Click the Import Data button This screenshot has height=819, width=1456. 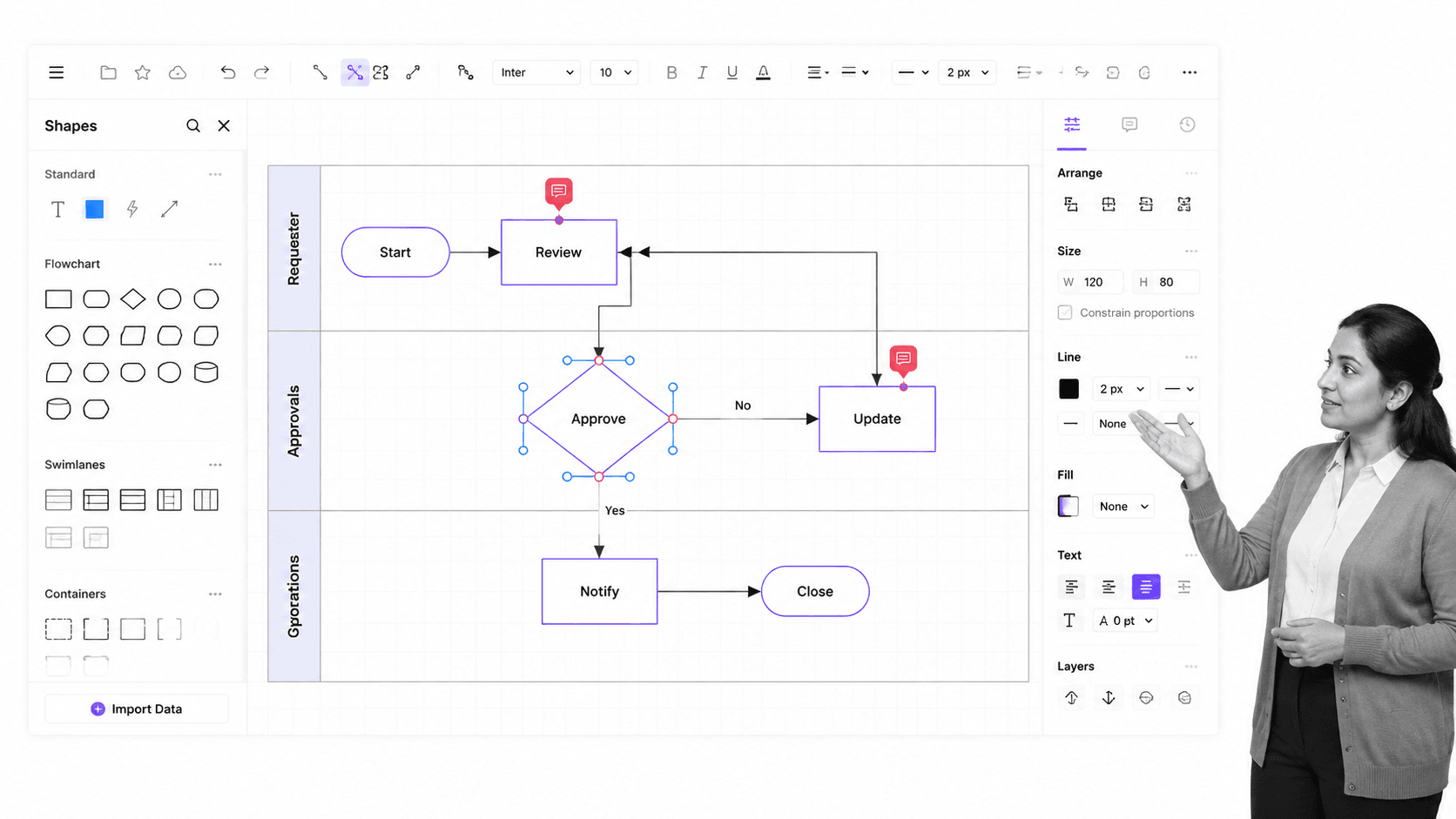pyautogui.click(x=137, y=709)
